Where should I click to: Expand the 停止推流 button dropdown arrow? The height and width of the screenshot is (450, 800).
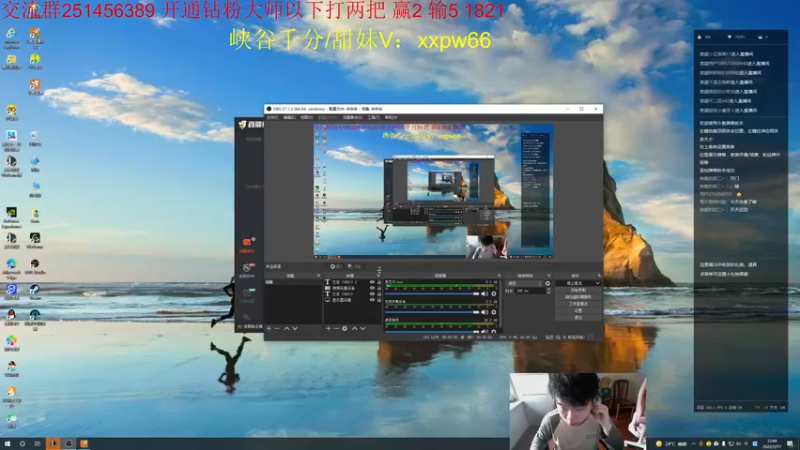(x=597, y=283)
